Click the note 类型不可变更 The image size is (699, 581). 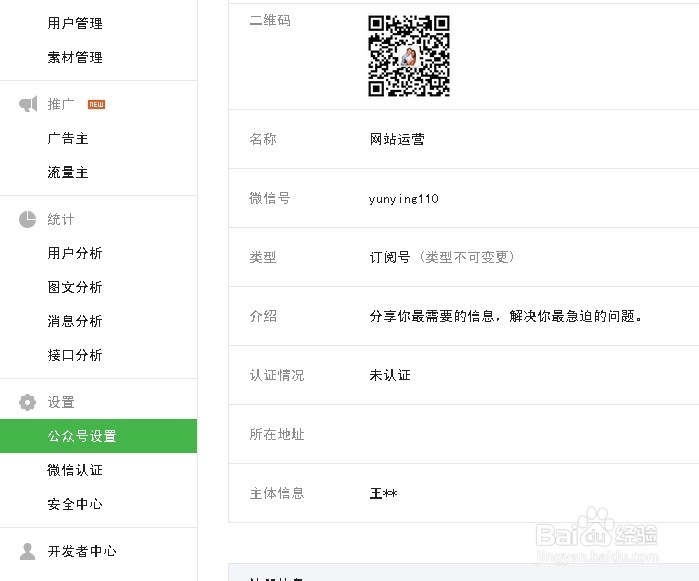coord(466,257)
